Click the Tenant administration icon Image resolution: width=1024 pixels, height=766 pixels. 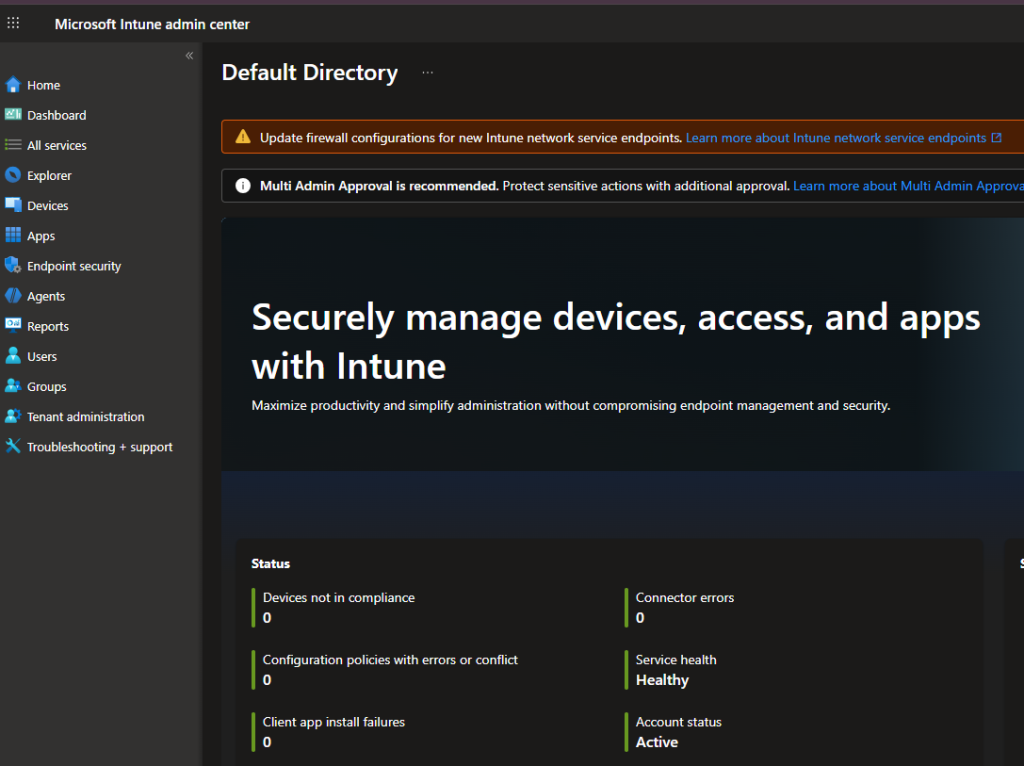[13, 416]
